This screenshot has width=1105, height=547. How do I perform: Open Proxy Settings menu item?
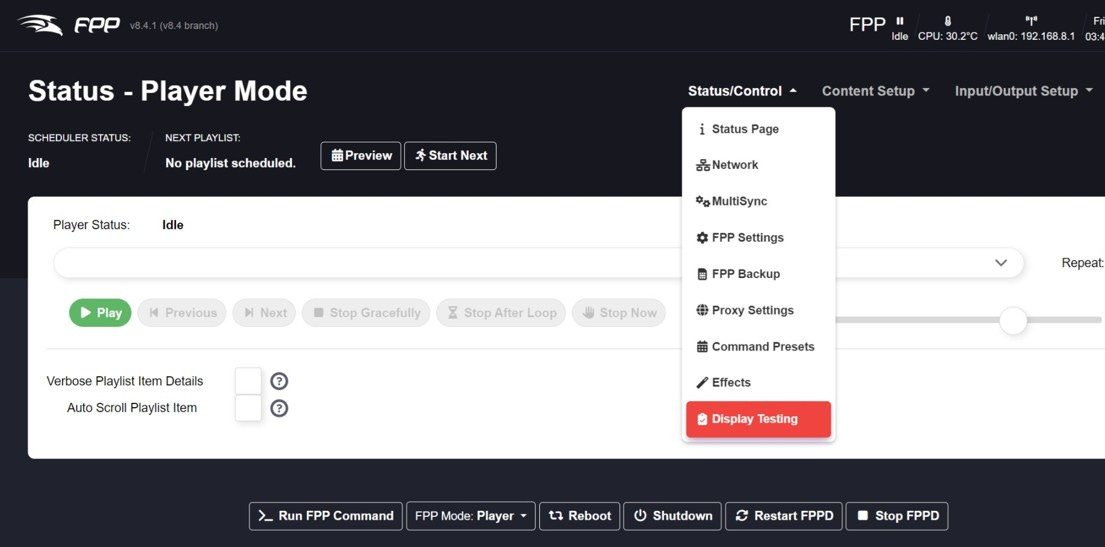pos(758,310)
